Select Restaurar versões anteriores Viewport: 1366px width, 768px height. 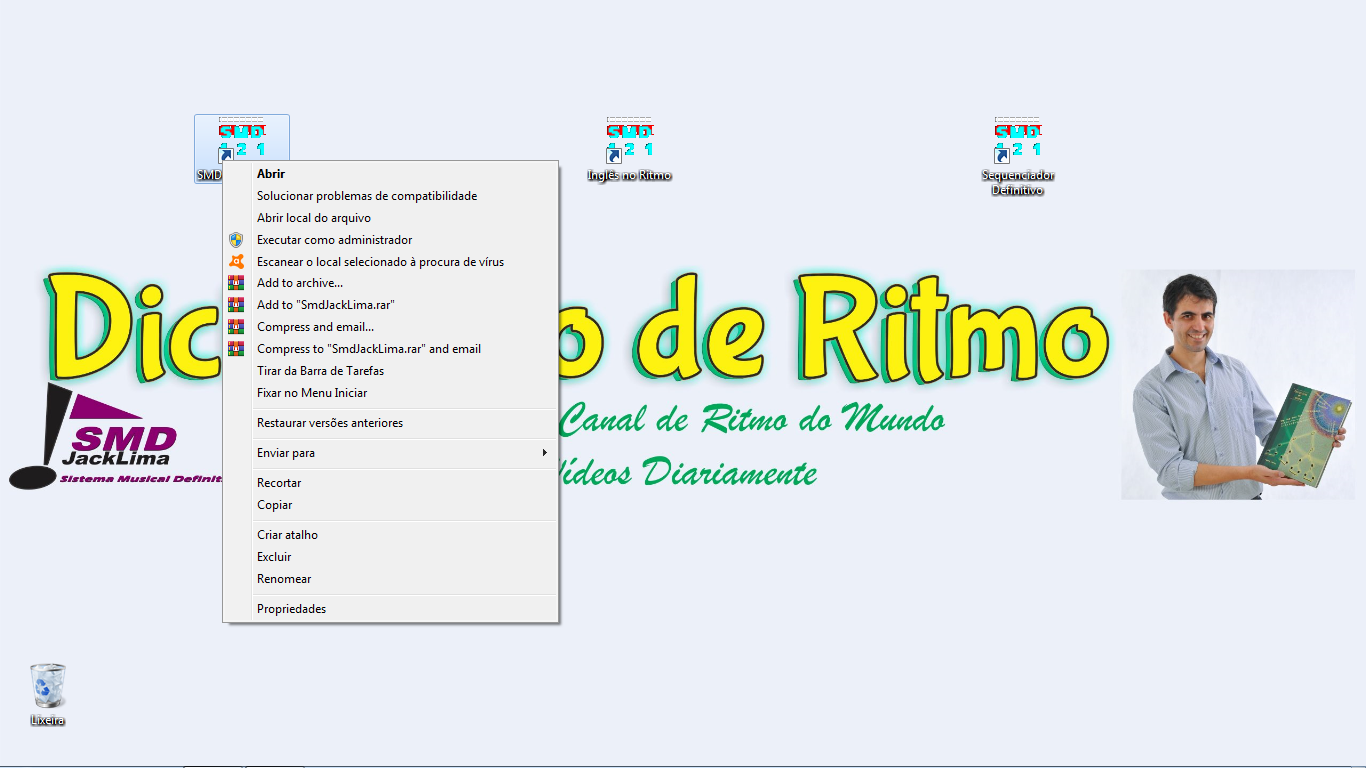click(329, 423)
